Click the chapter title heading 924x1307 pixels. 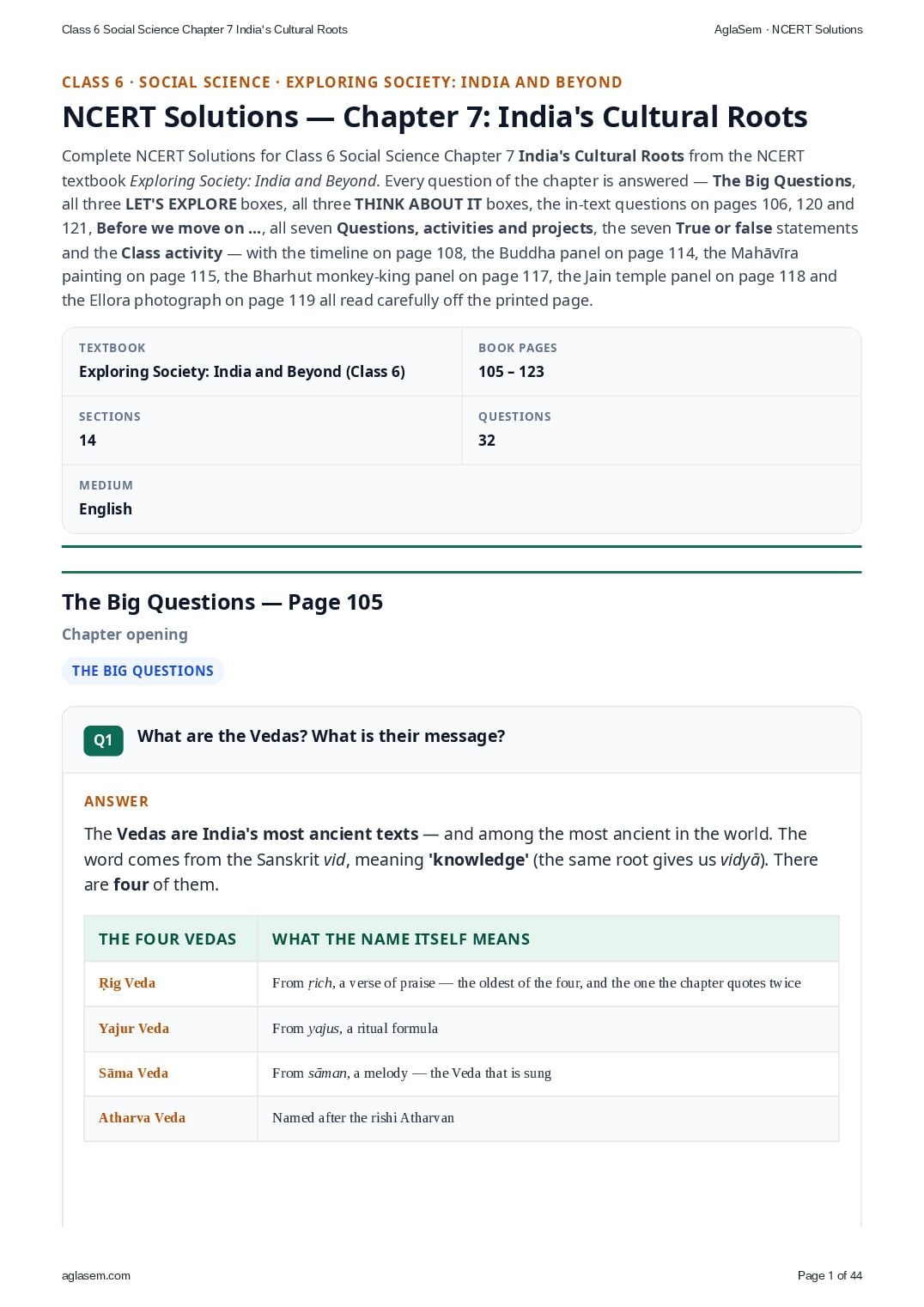click(435, 117)
